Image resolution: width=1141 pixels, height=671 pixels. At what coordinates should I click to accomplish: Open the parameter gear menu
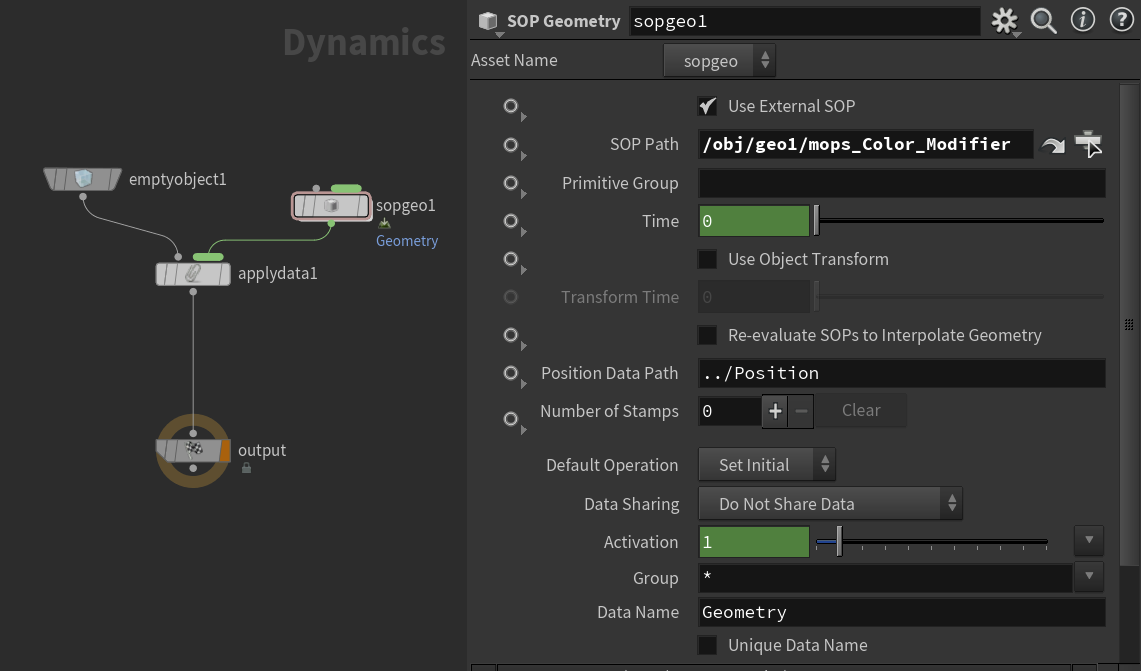[1003, 19]
